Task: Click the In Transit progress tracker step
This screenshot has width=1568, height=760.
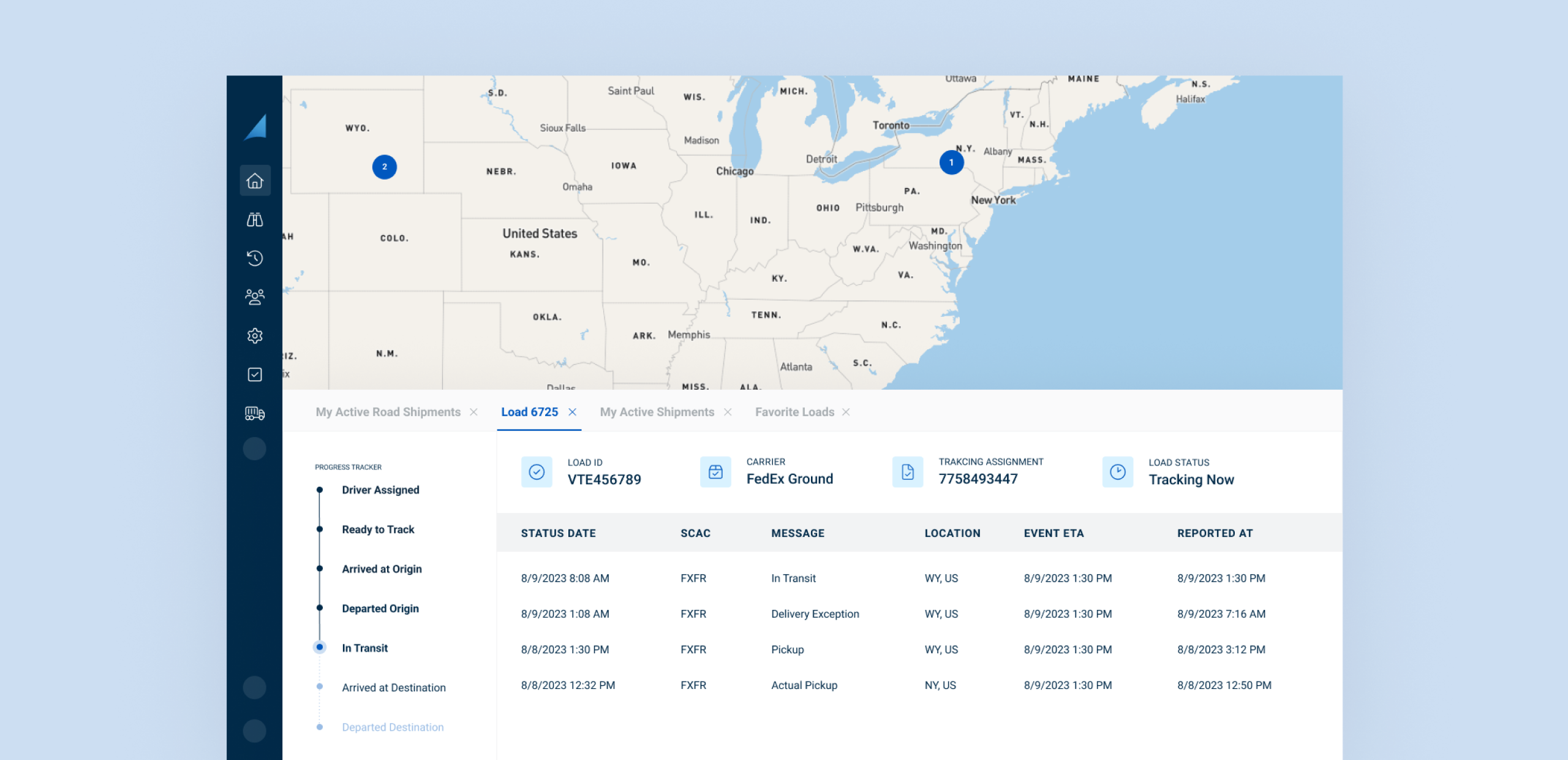Action: pyautogui.click(x=363, y=648)
